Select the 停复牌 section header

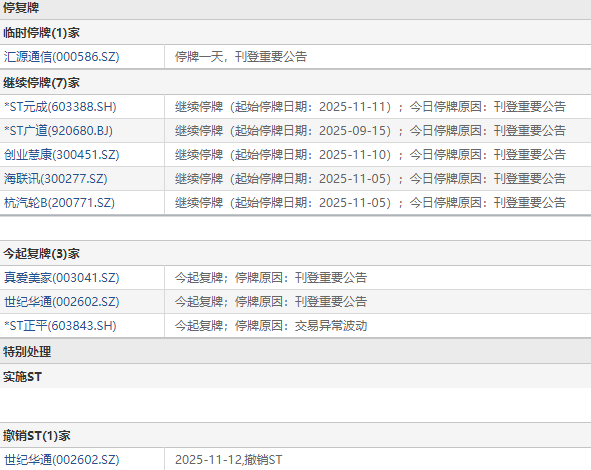pyautogui.click(x=21, y=8)
